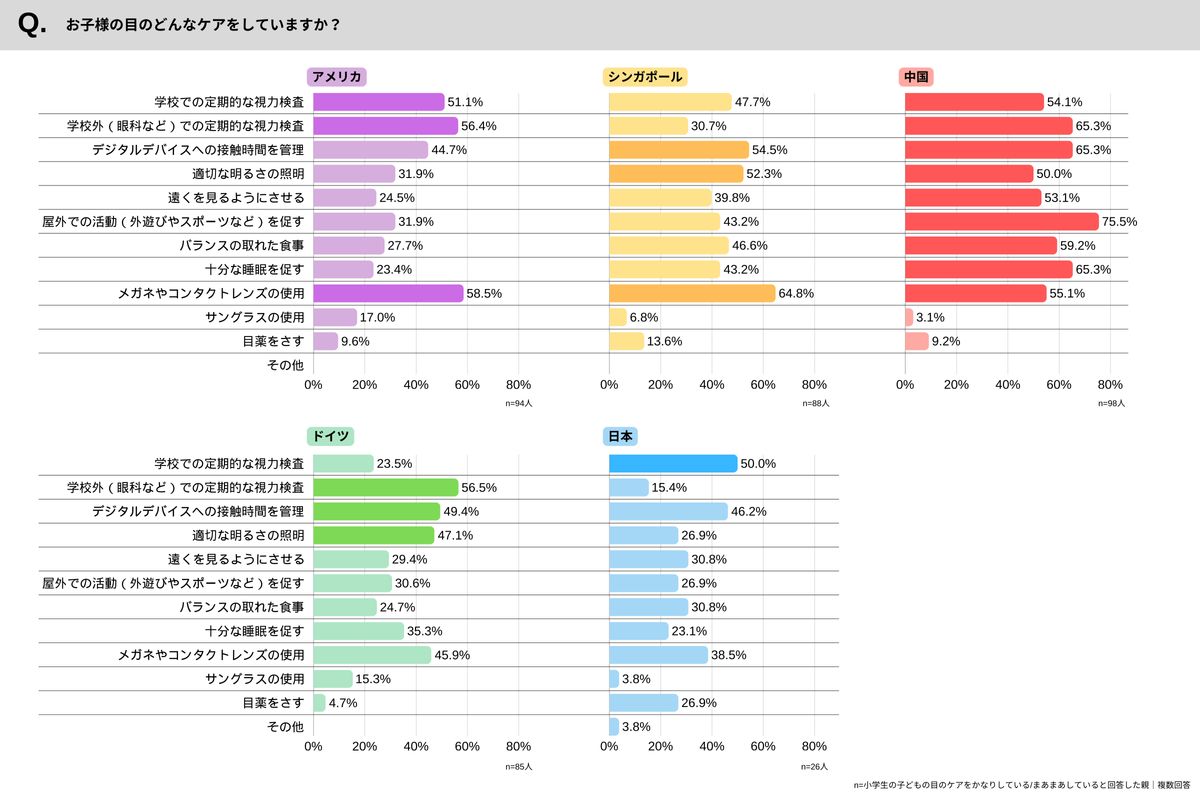Click Germany's 4.7% eye drops bar
The width and height of the screenshot is (1200, 800).
click(x=319, y=702)
